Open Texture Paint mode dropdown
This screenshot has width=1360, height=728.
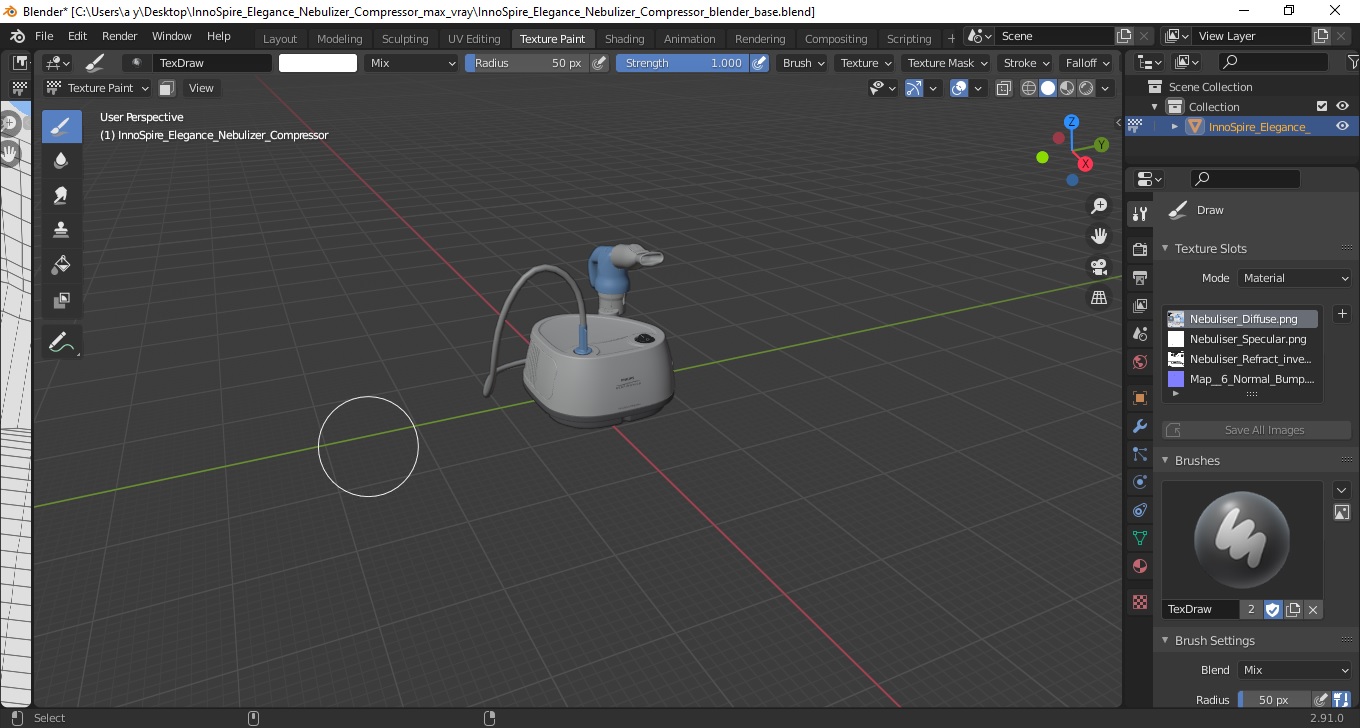[98, 88]
